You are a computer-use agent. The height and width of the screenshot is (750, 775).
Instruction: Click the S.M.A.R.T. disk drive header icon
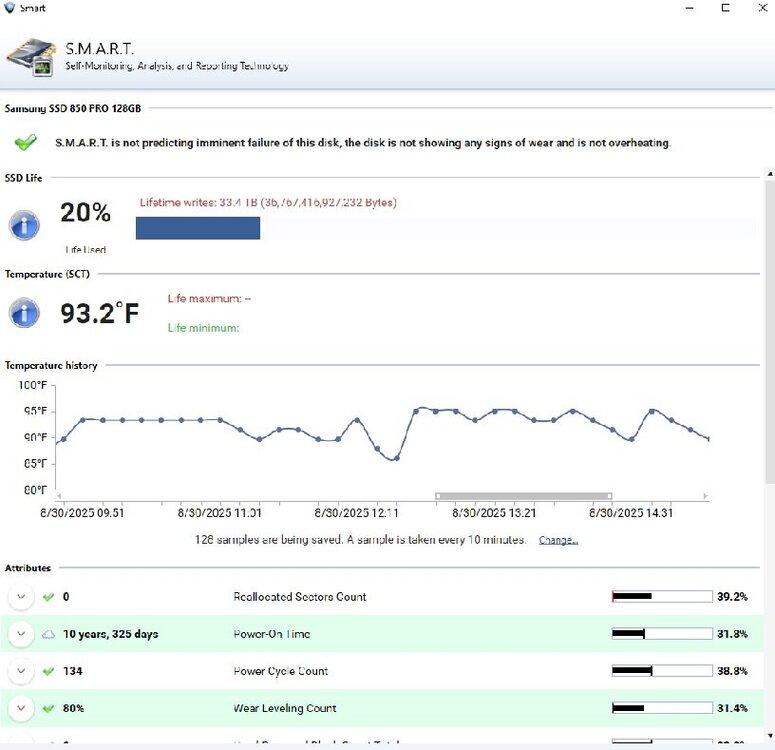tap(32, 56)
